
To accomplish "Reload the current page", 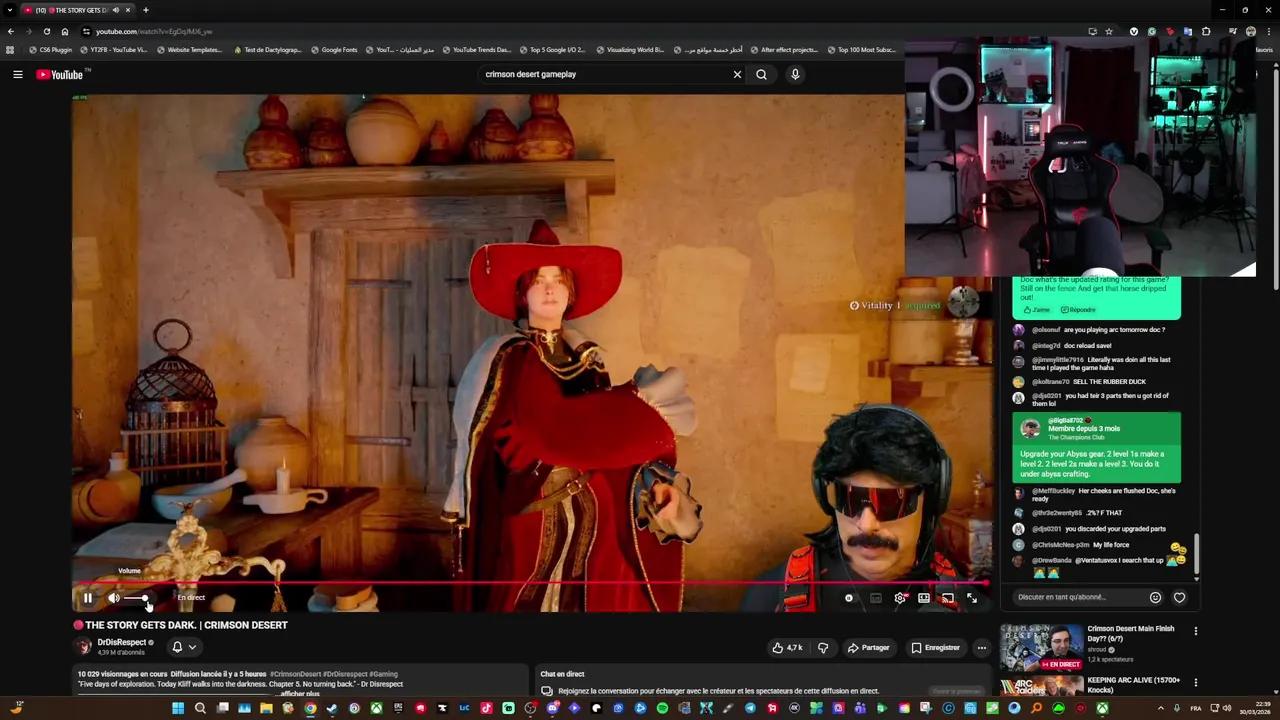I will 46,31.
